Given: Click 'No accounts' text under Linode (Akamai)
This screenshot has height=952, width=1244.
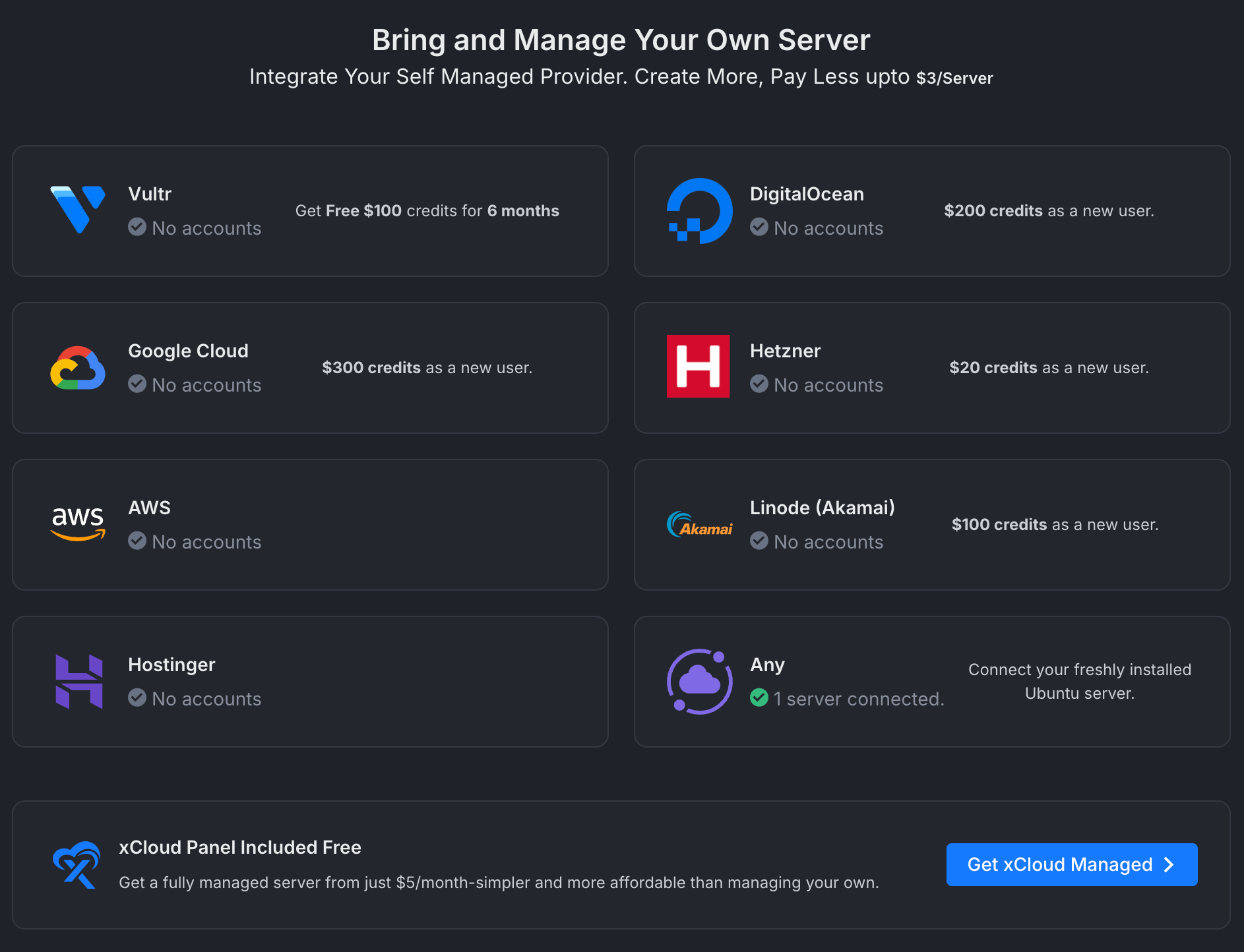Looking at the screenshot, I should [828, 542].
